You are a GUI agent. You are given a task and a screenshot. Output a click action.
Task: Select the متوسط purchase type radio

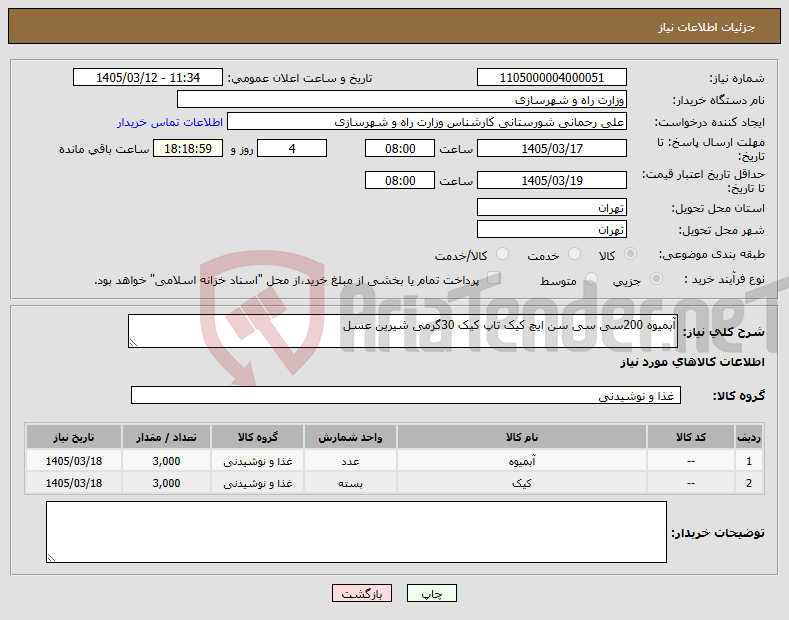pos(591,278)
